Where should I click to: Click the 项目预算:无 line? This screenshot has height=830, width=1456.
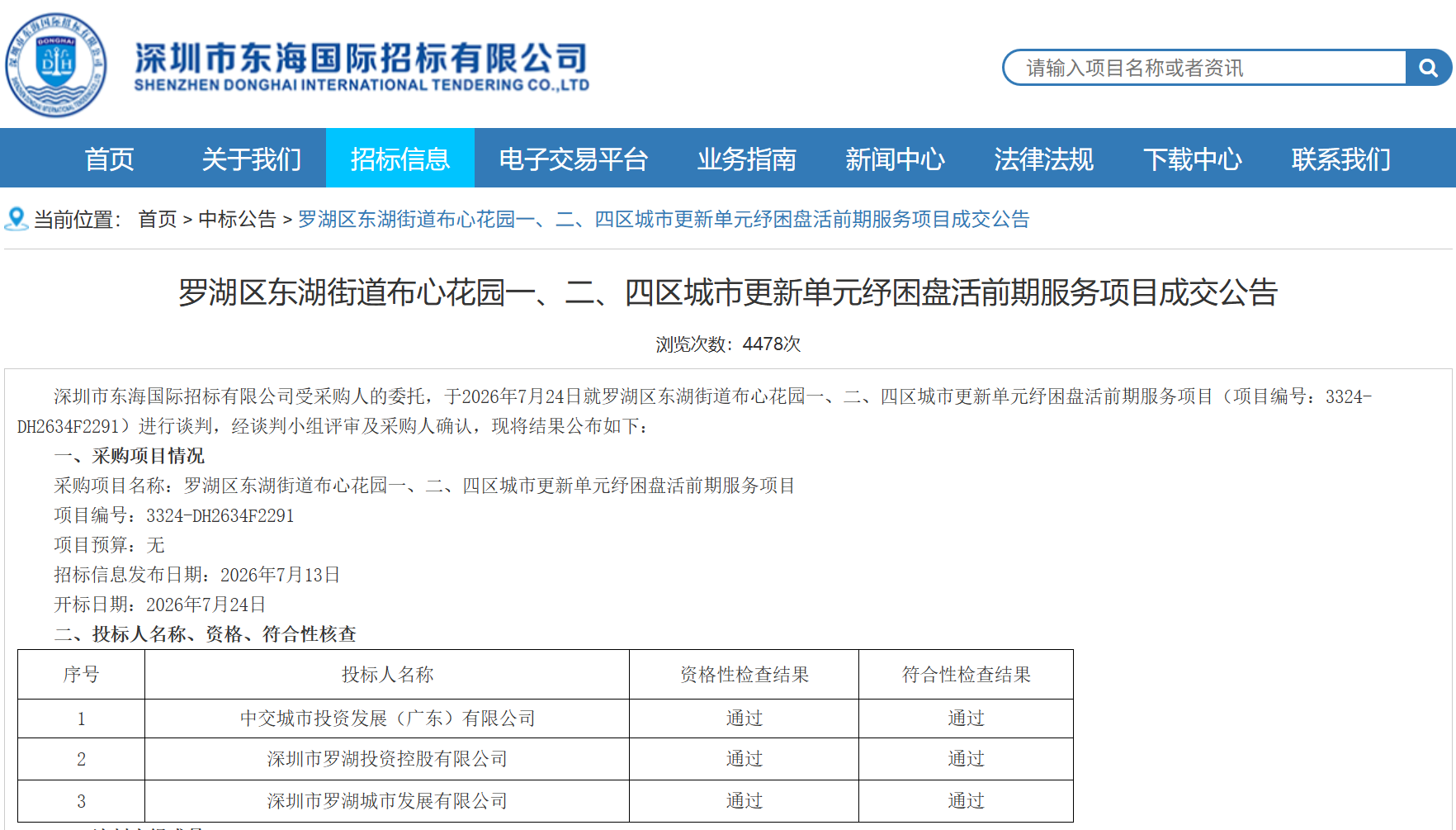coord(110,545)
